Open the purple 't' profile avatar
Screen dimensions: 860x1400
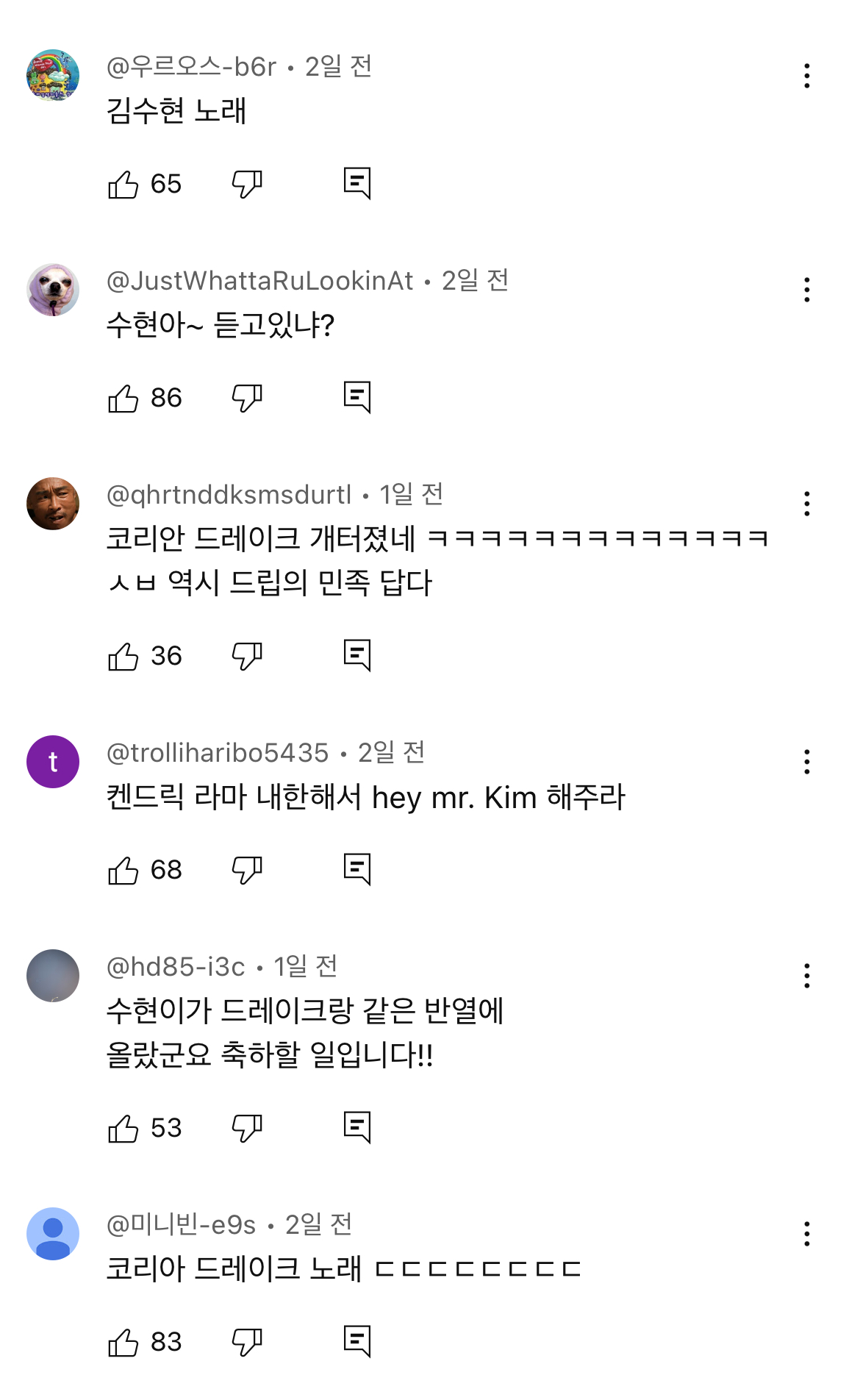53,762
